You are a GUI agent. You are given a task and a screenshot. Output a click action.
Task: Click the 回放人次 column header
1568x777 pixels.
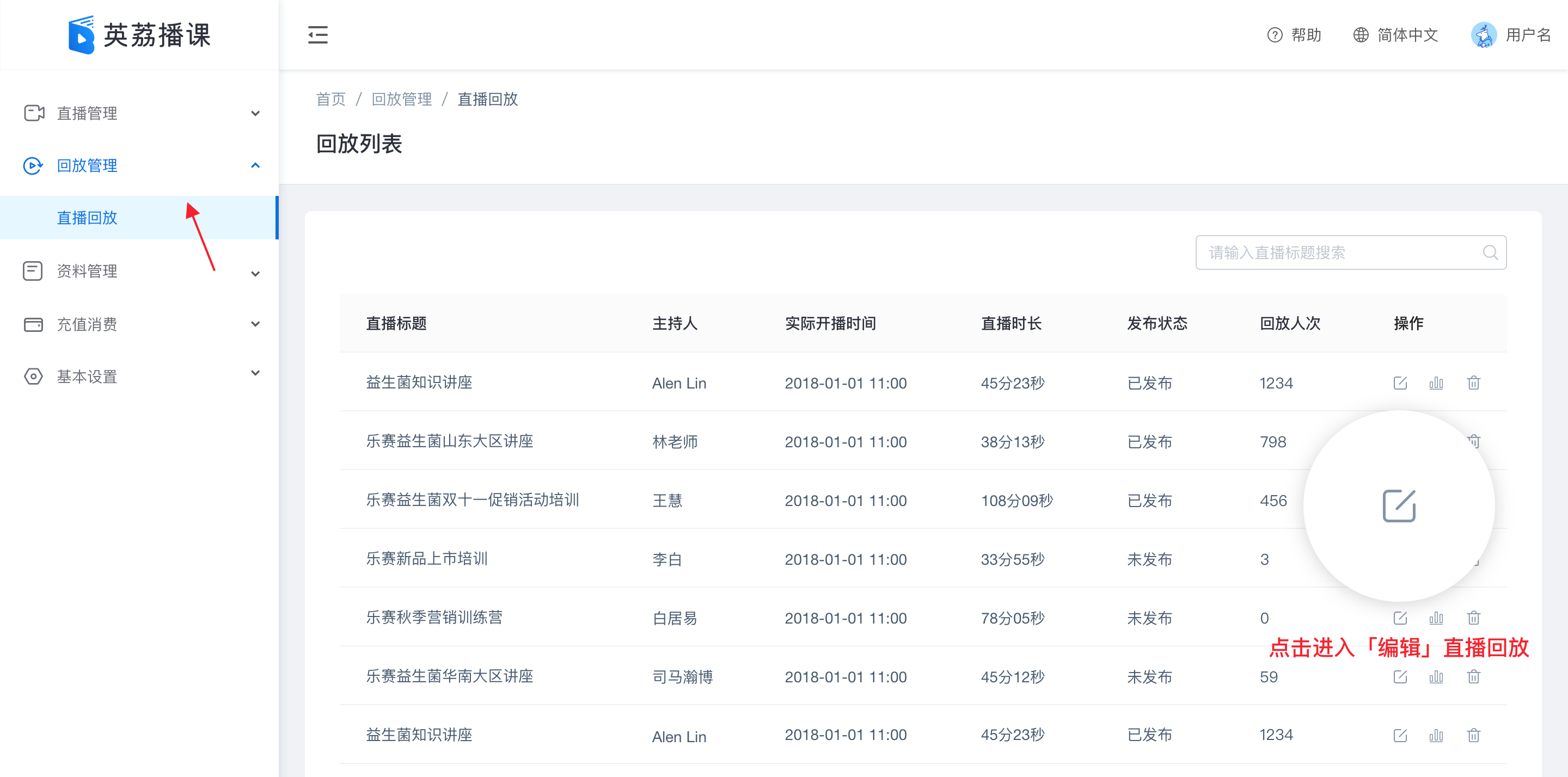[1290, 323]
